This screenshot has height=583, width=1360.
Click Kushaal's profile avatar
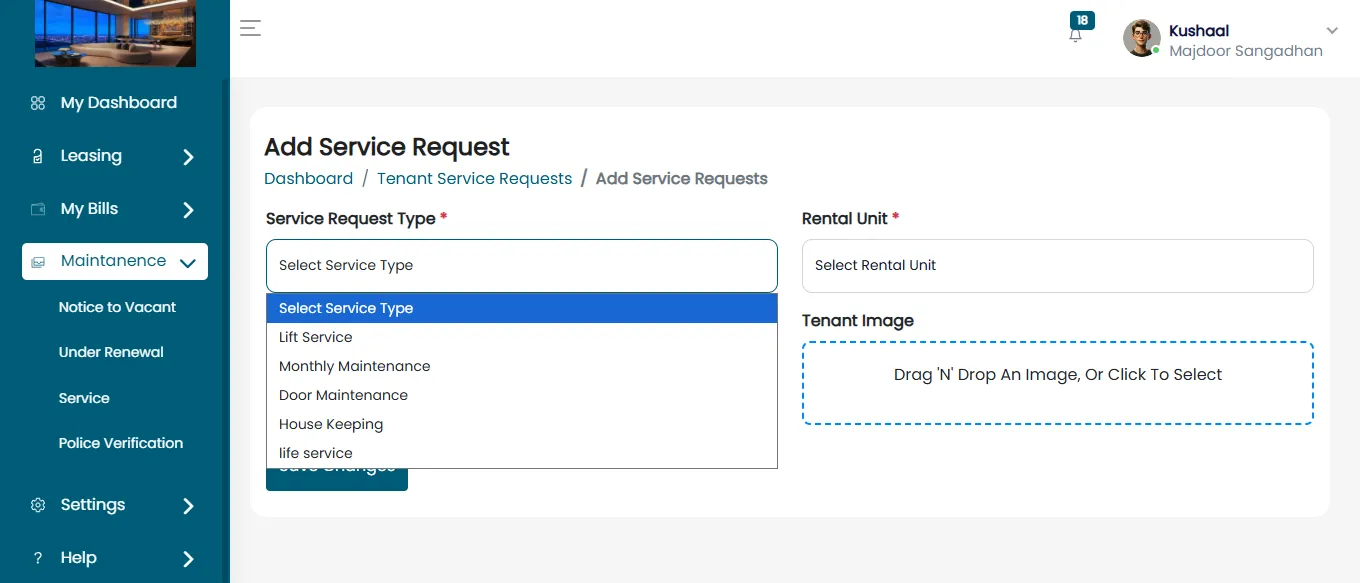[x=1142, y=38]
